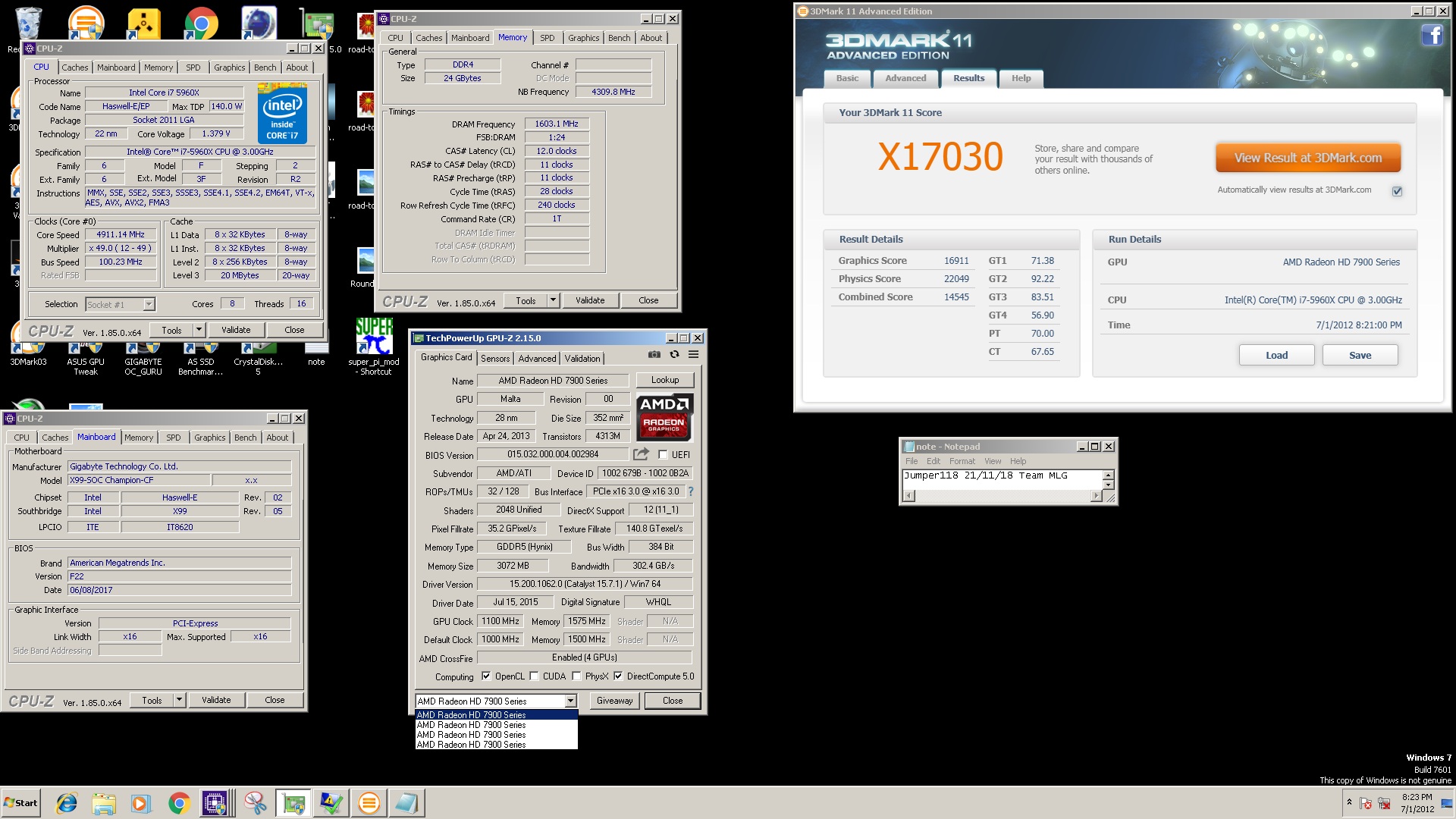The width and height of the screenshot is (1456, 819).
Task: Click into the Notepad text area
Action: [1002, 480]
